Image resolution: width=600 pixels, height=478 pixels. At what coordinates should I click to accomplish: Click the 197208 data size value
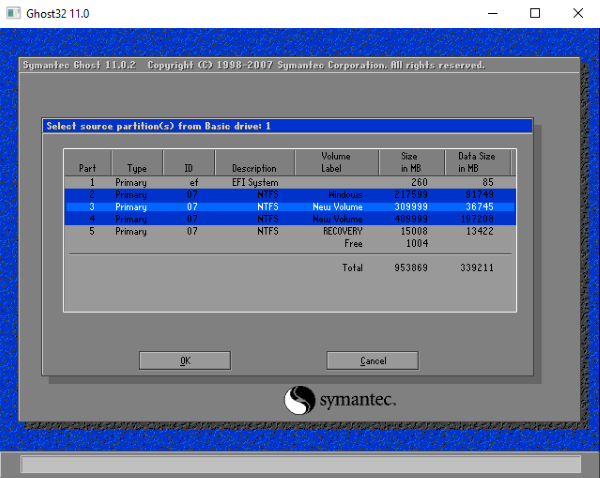tap(477, 219)
